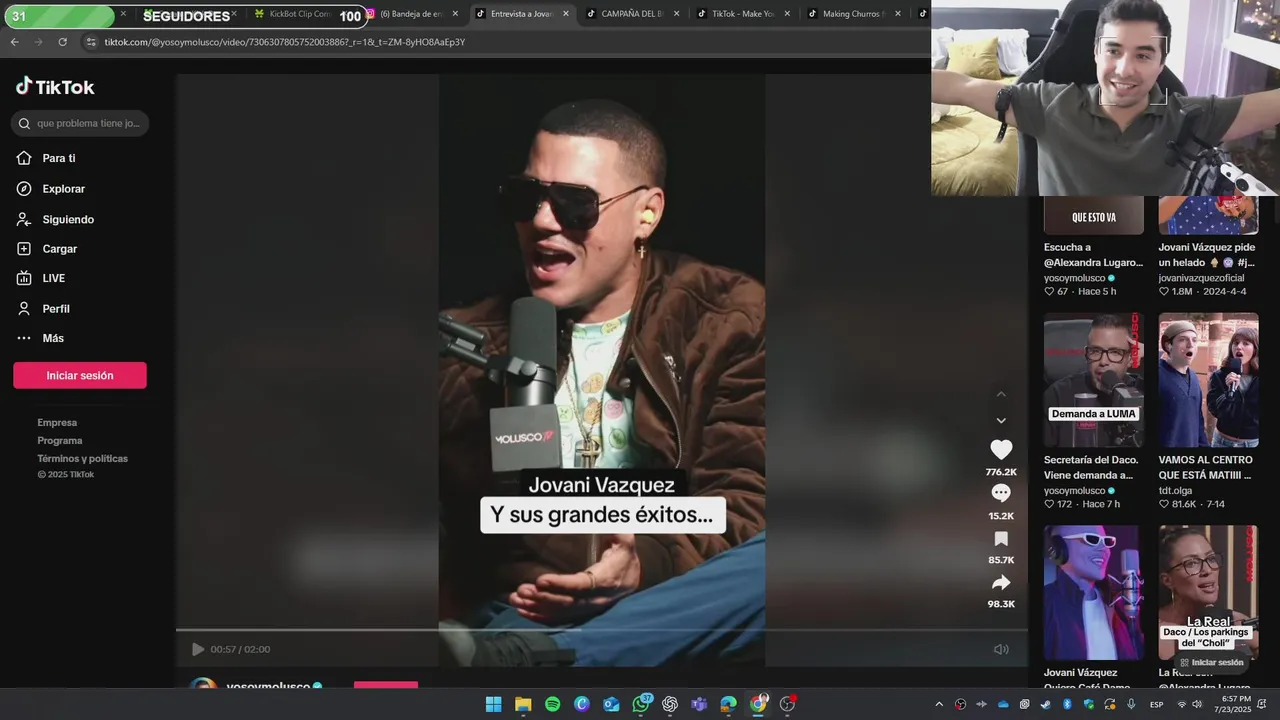Share the video with the arrow icon
This screenshot has width=1280, height=720.
[x=1001, y=583]
